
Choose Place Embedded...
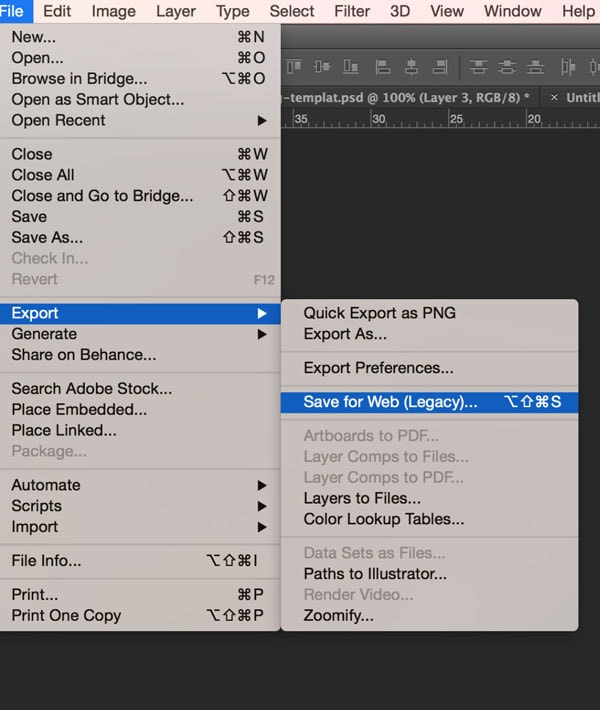point(140,409)
